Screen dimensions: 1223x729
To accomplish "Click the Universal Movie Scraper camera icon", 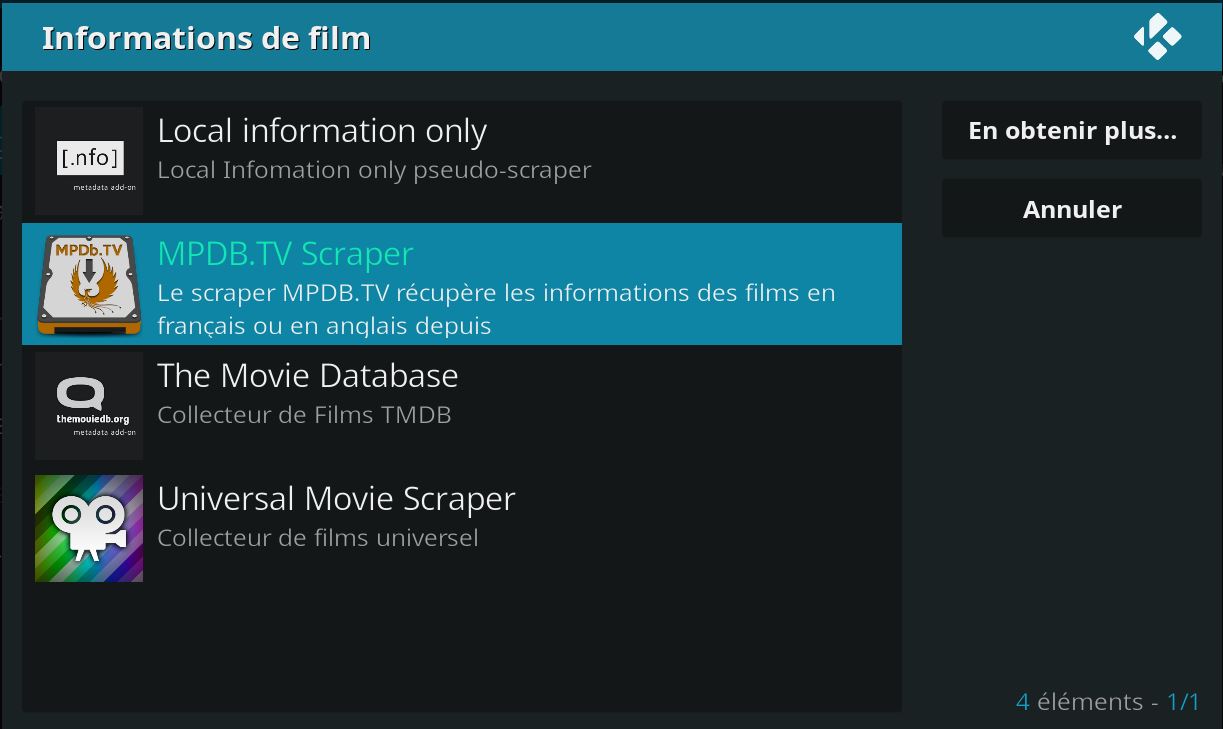I will (89, 528).
